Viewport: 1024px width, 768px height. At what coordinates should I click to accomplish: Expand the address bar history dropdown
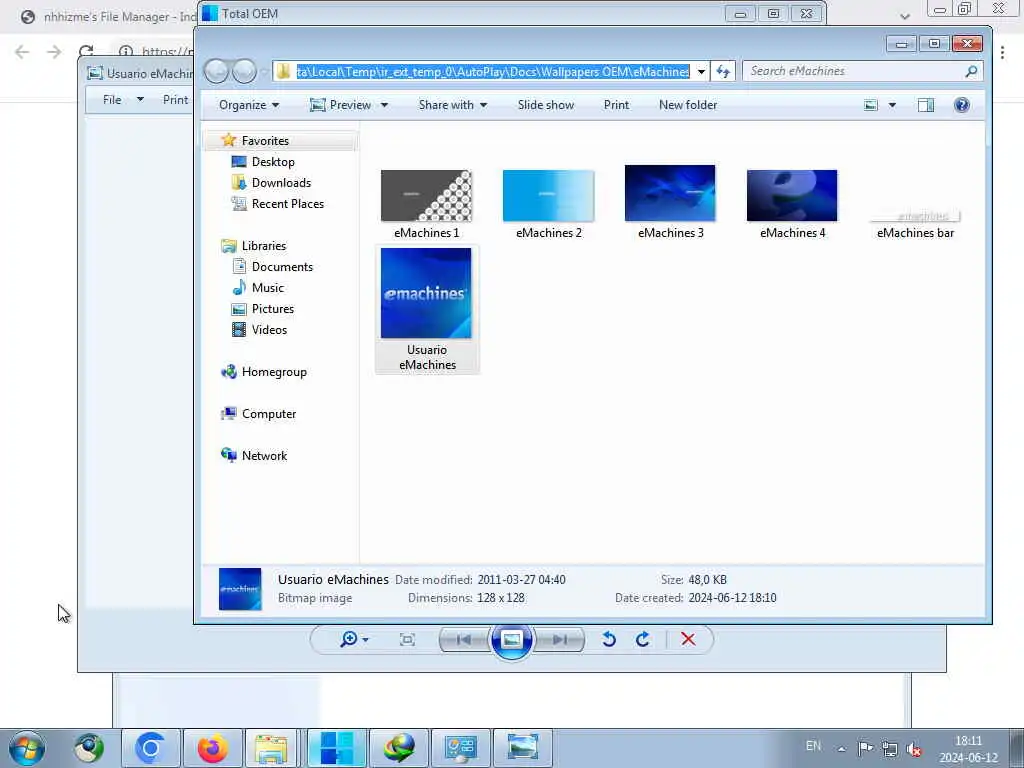click(701, 71)
